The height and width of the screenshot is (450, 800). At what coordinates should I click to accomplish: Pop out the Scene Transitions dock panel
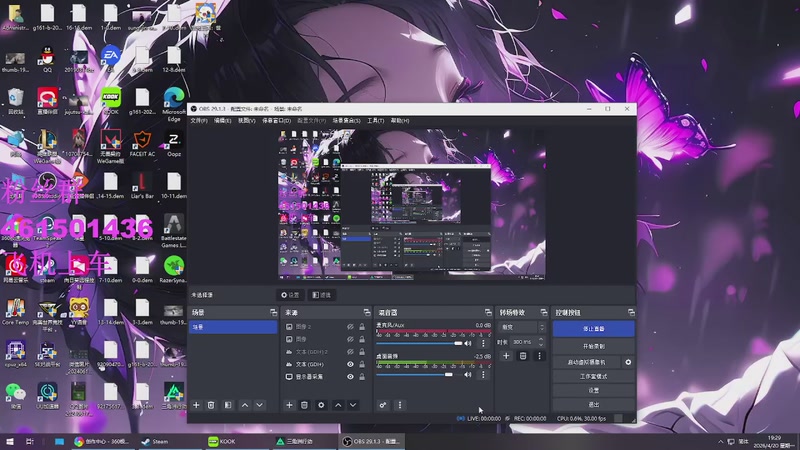coord(543,312)
